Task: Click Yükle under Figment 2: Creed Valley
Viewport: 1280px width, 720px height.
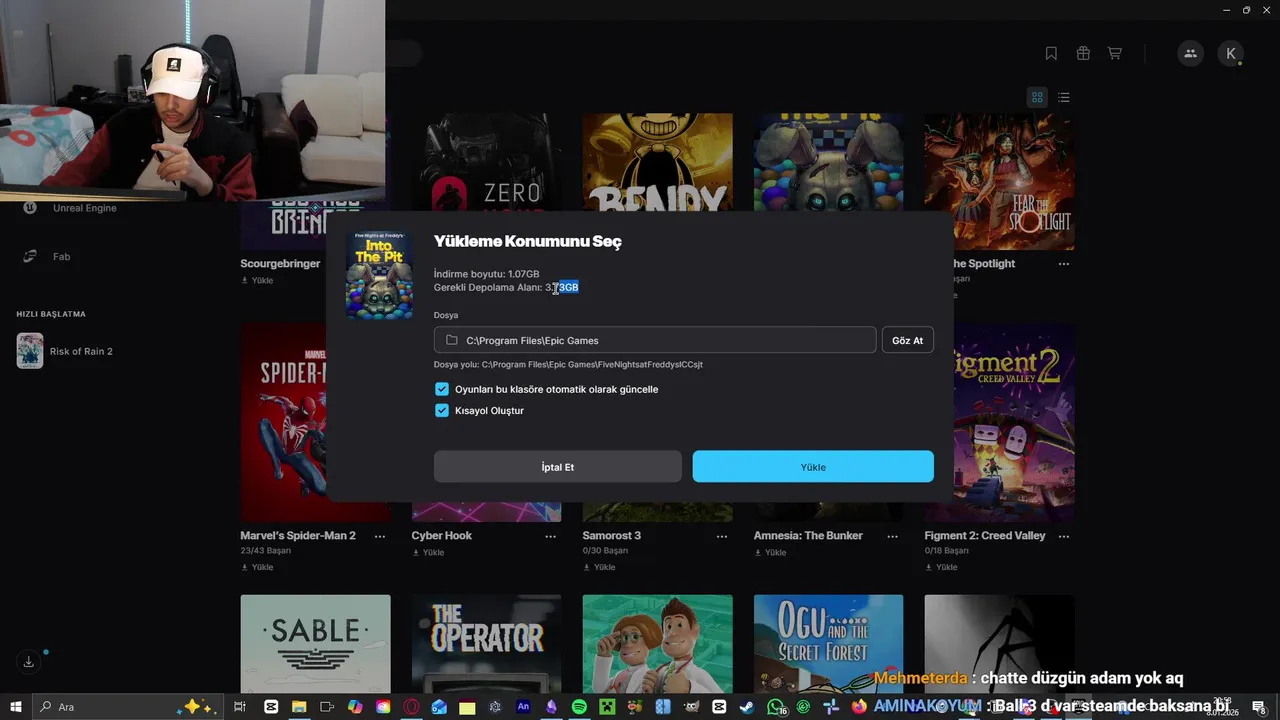Action: (x=941, y=567)
